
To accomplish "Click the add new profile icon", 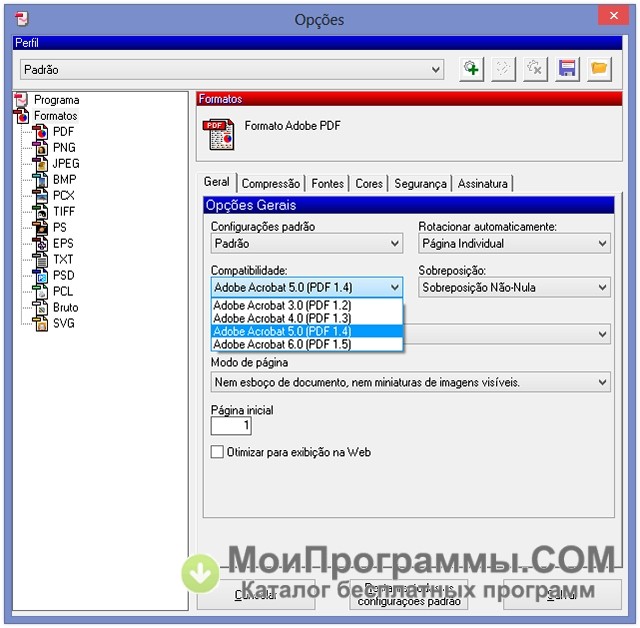I will click(x=471, y=69).
